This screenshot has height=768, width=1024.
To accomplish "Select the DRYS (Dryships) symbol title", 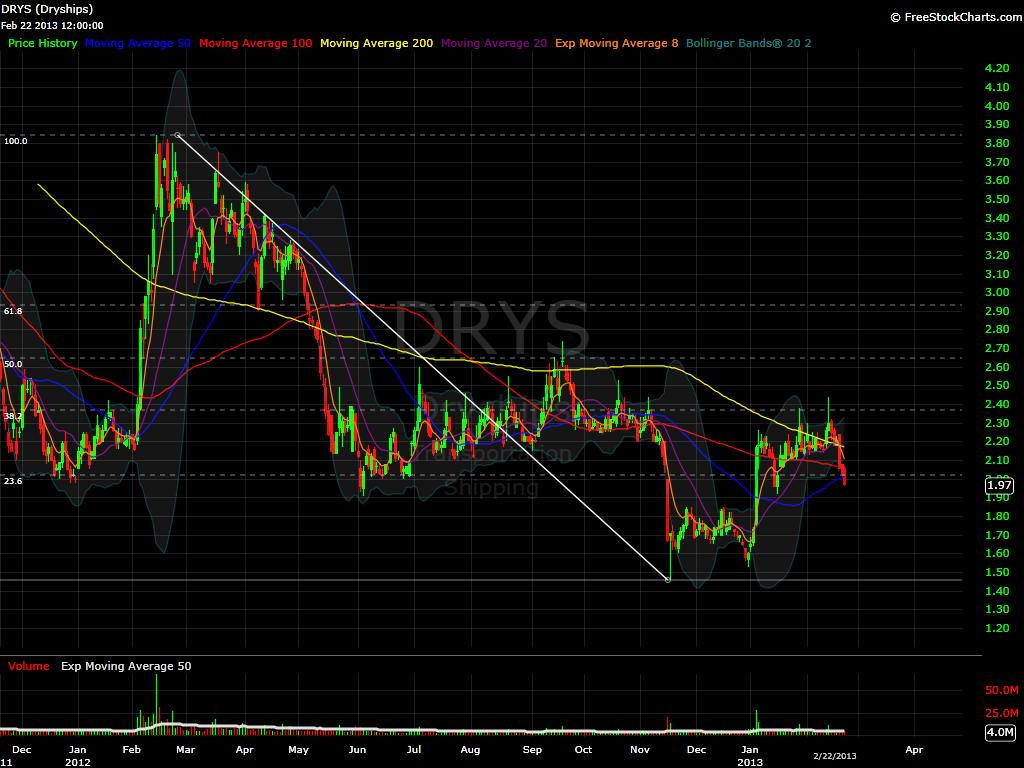I will [47, 8].
